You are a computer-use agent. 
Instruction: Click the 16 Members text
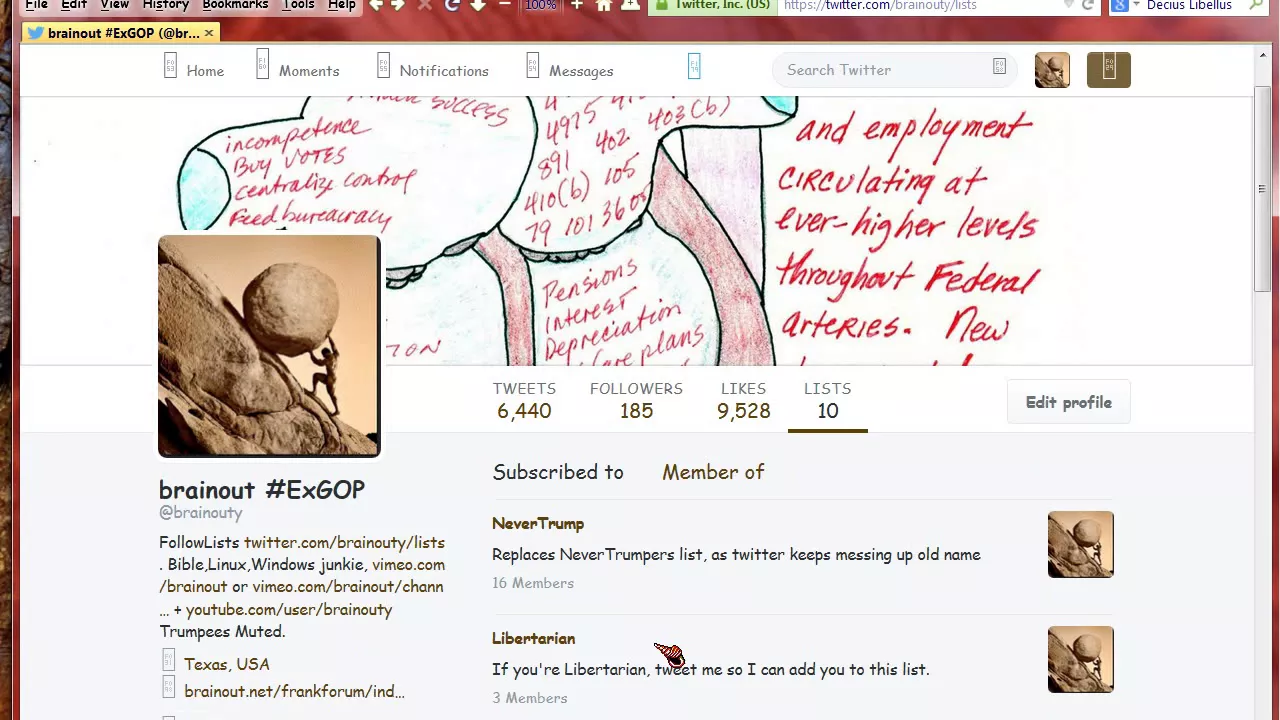[533, 583]
